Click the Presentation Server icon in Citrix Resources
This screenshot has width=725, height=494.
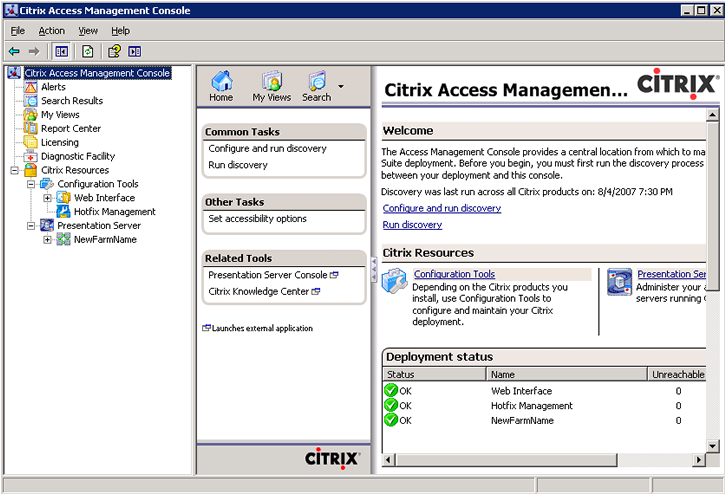619,282
